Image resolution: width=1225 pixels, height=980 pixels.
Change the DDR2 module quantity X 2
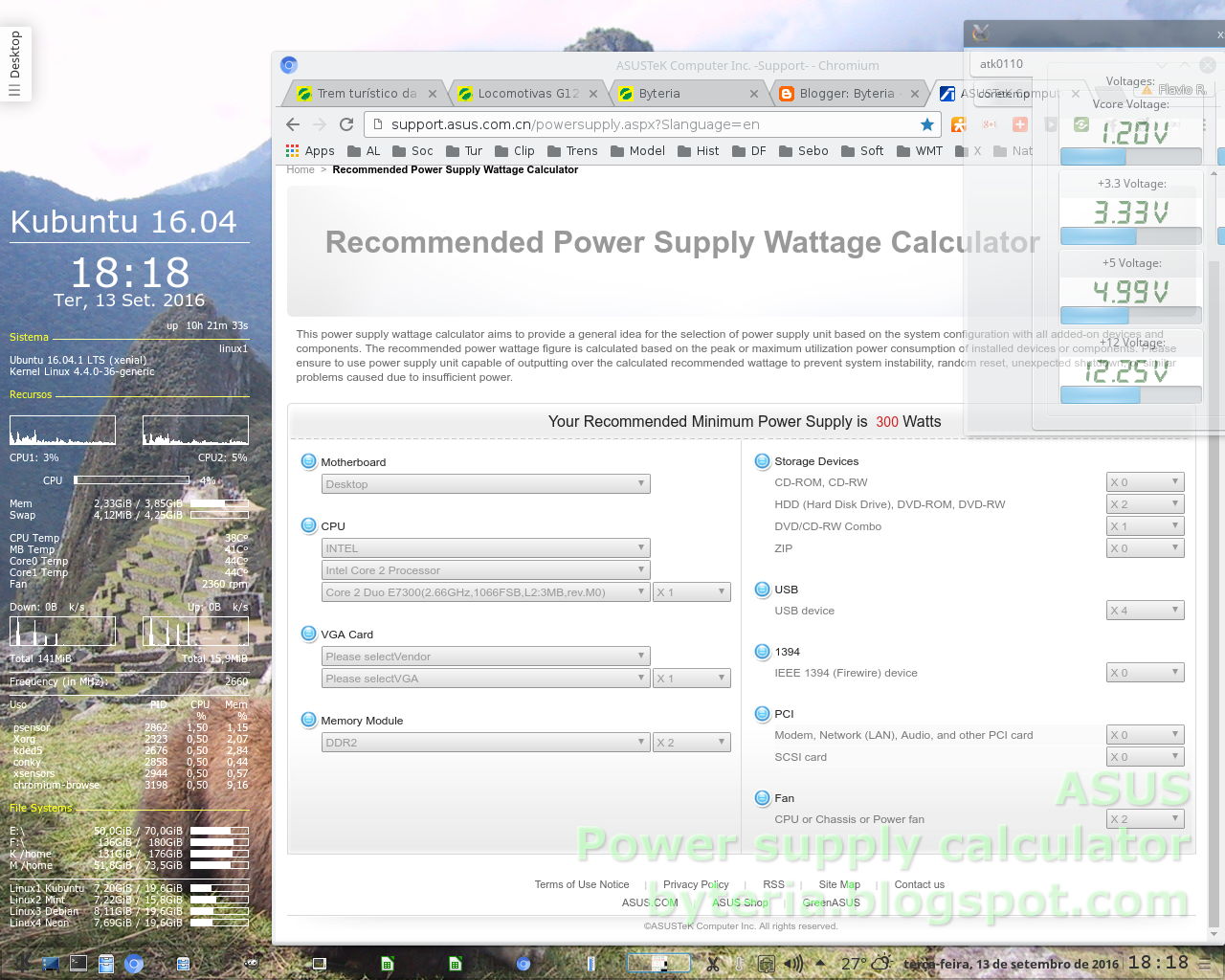692,743
